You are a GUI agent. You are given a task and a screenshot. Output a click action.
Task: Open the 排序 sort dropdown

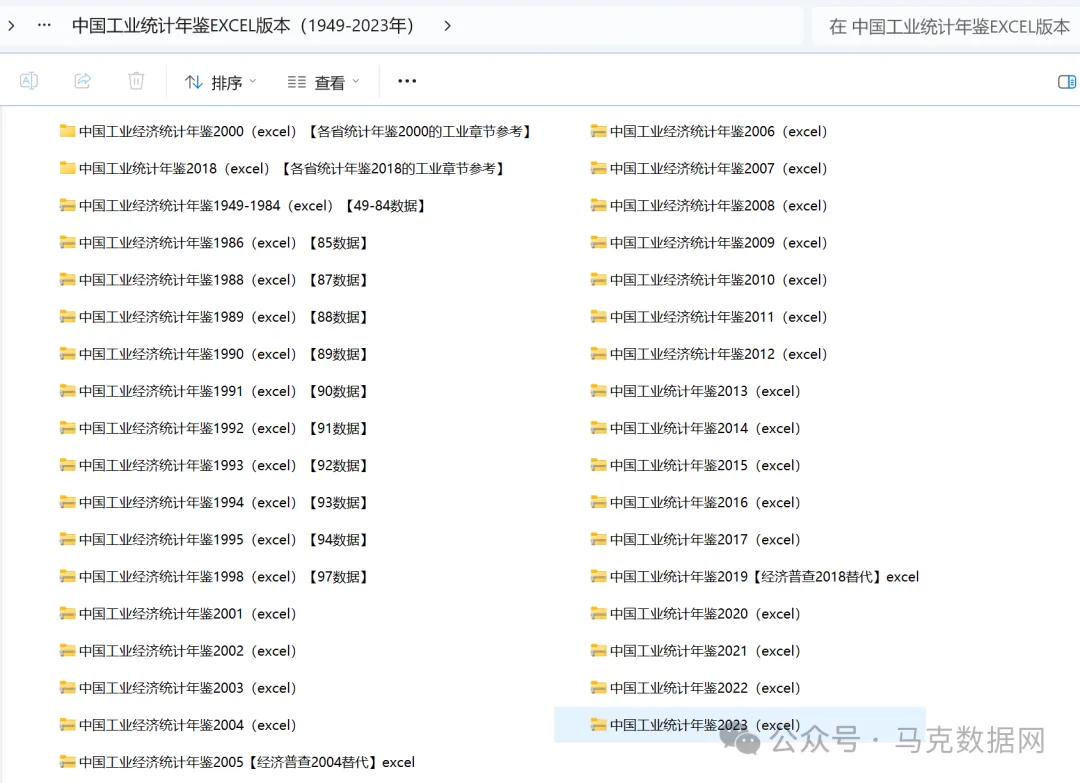pyautogui.click(x=220, y=83)
